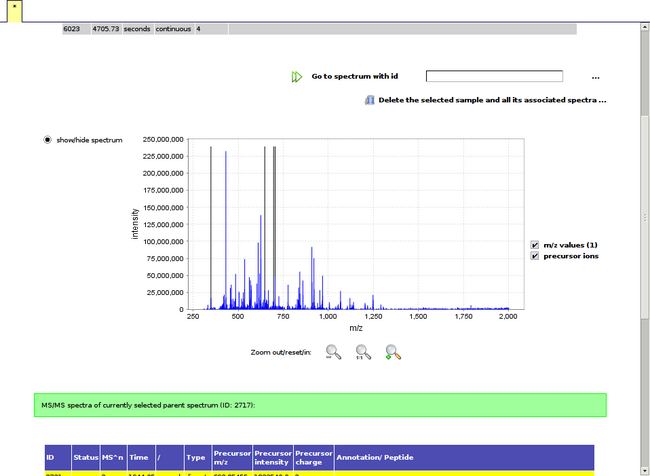Toggle the show/hide spectrum radio button
This screenshot has width=650, height=476.
pyautogui.click(x=47, y=140)
